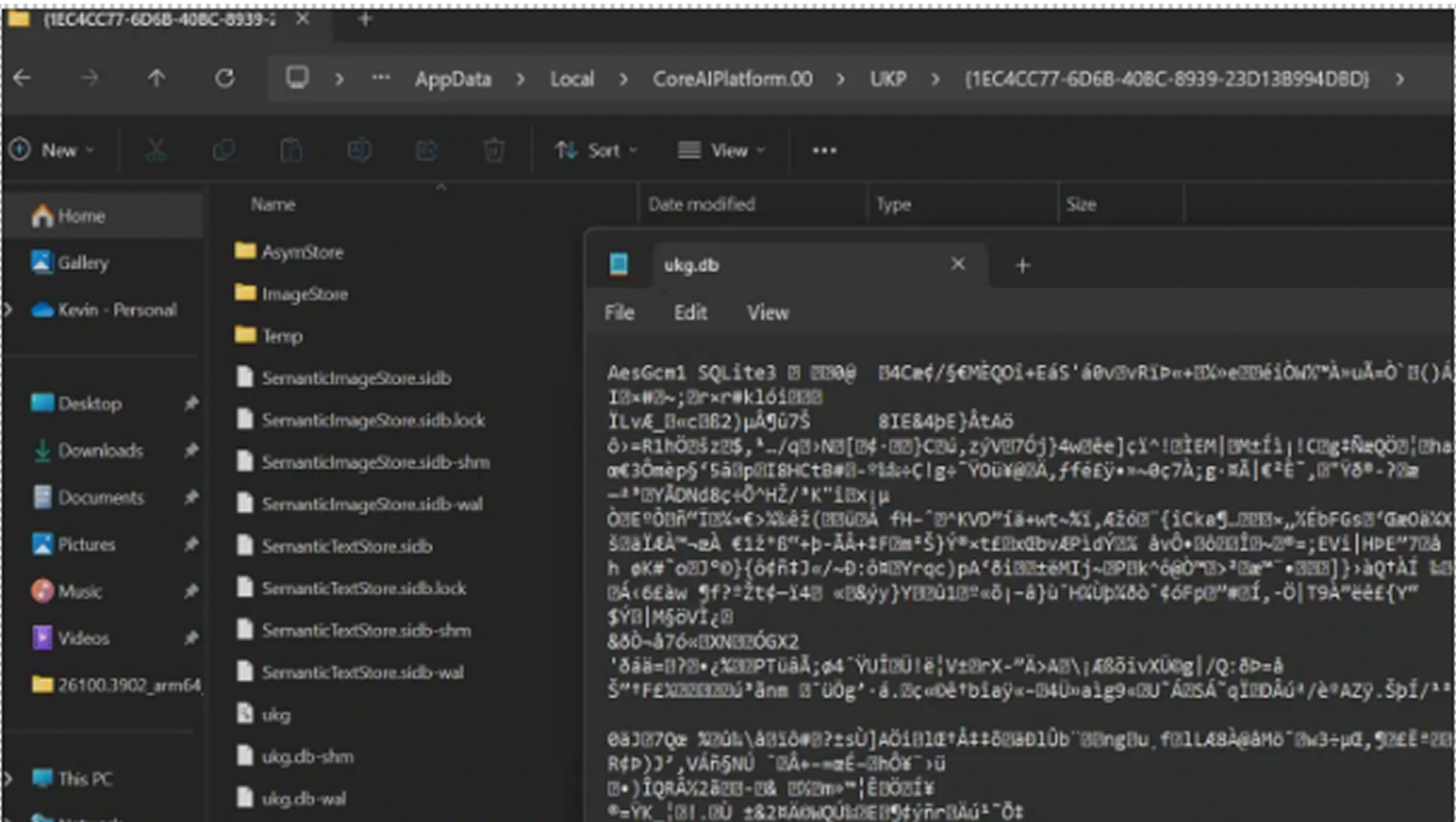Screen dimensions: 1456x822
Task: Select the SemanticTextStore.sidb file
Action: click(346, 546)
